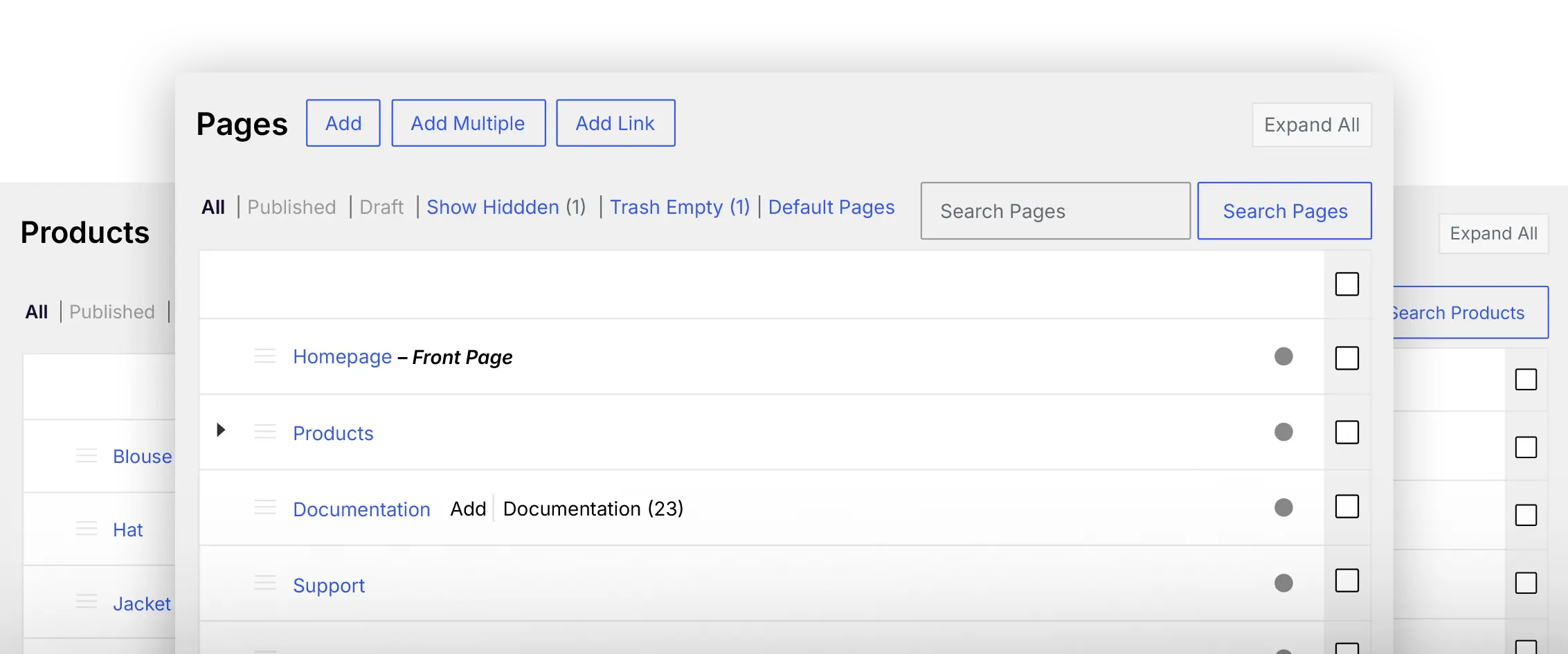
Task: Open the Documentation page link
Action: (x=361, y=509)
